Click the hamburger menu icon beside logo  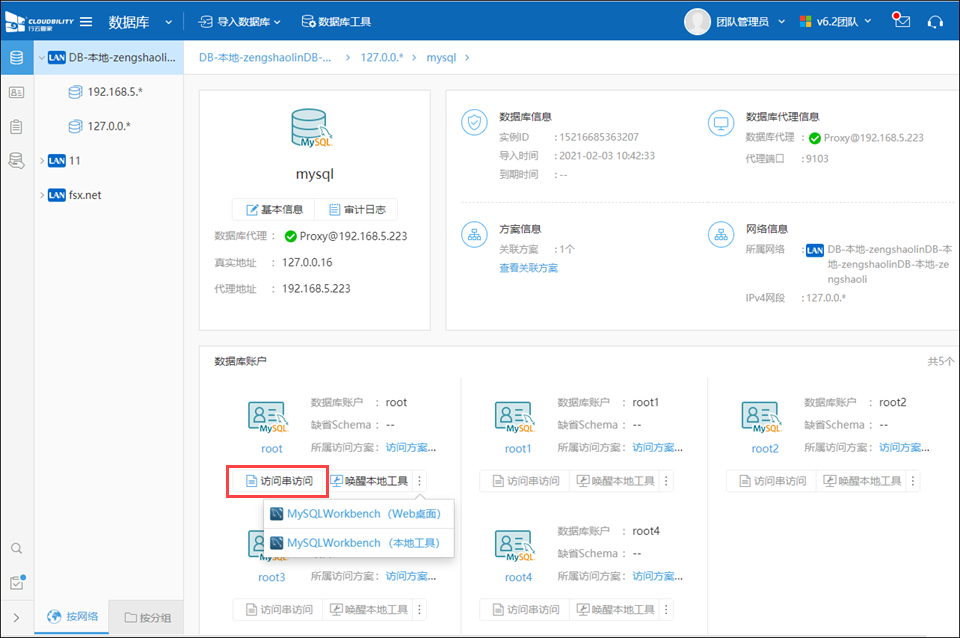point(86,21)
